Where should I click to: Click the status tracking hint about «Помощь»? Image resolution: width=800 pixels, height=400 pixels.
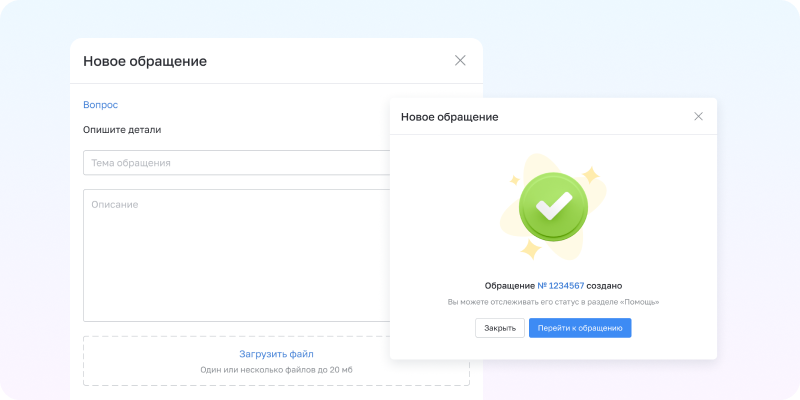553,301
